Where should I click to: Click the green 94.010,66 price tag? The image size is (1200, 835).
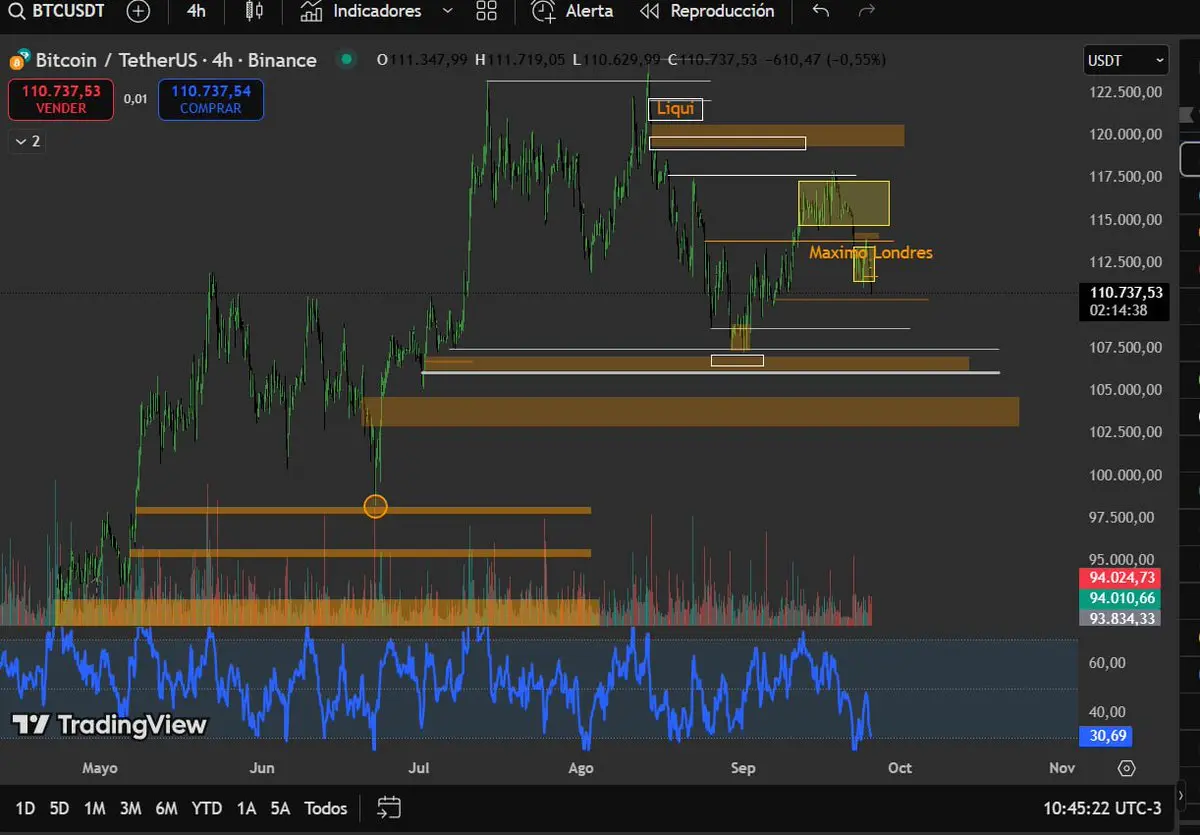tap(1122, 598)
